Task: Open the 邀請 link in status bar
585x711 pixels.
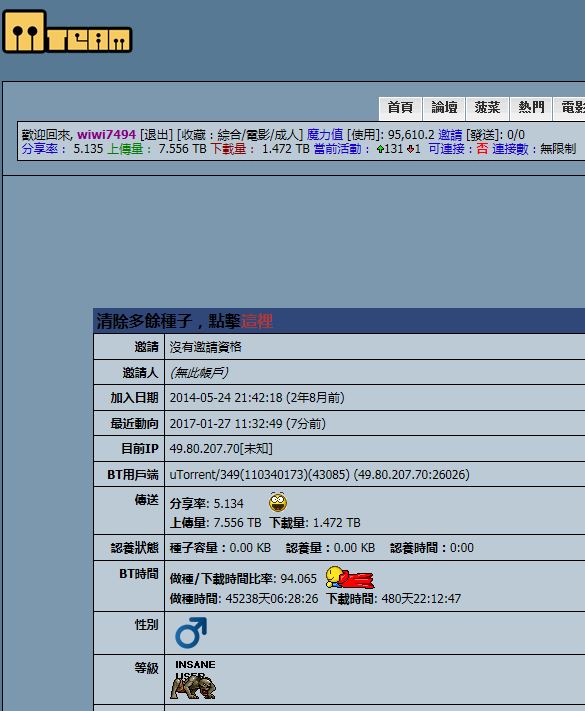Action: [450, 135]
